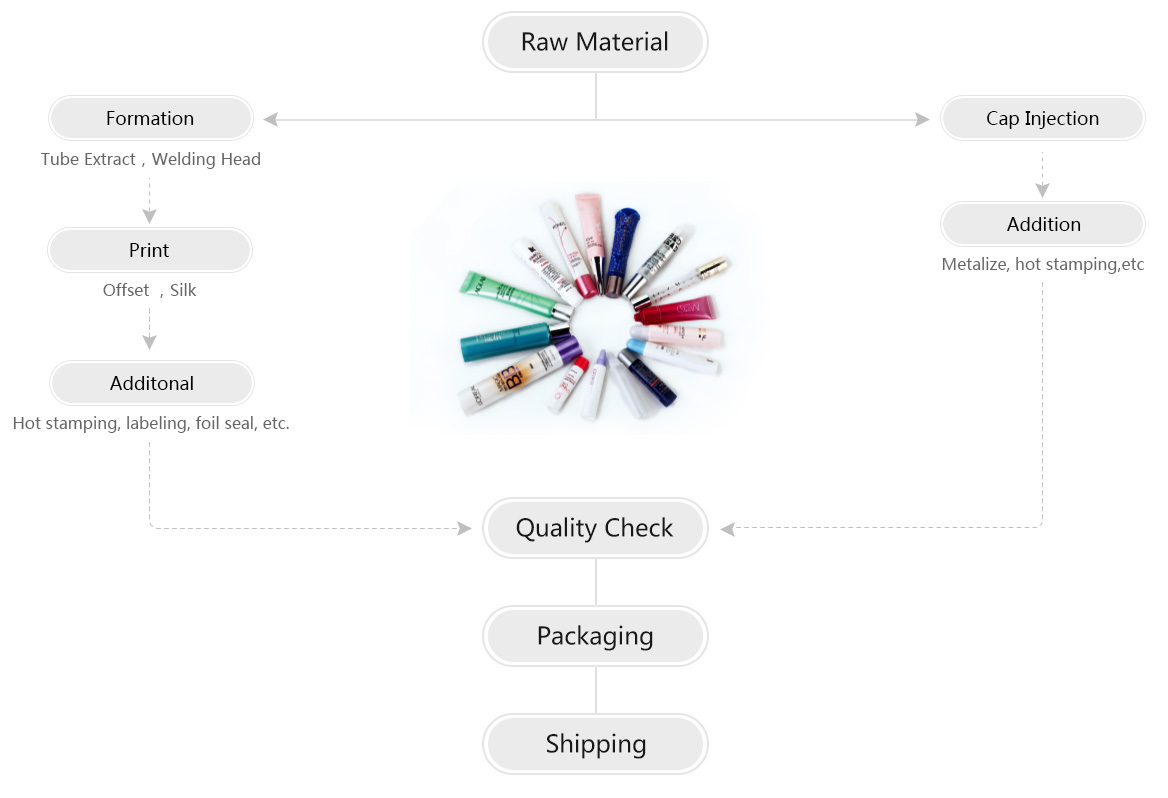Click the Metalize, hot stamping,etc caption
Viewport: 1168px width, 798px height.
point(1042,265)
